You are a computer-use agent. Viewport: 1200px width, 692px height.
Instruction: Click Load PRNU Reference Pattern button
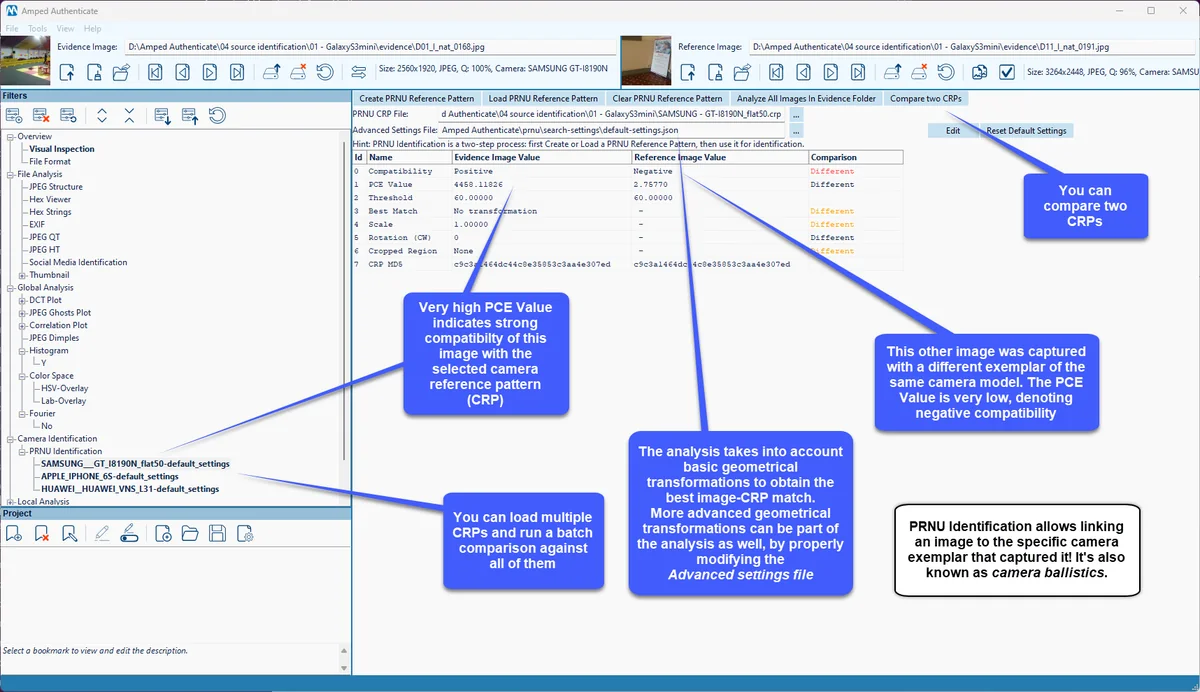[x=543, y=99]
